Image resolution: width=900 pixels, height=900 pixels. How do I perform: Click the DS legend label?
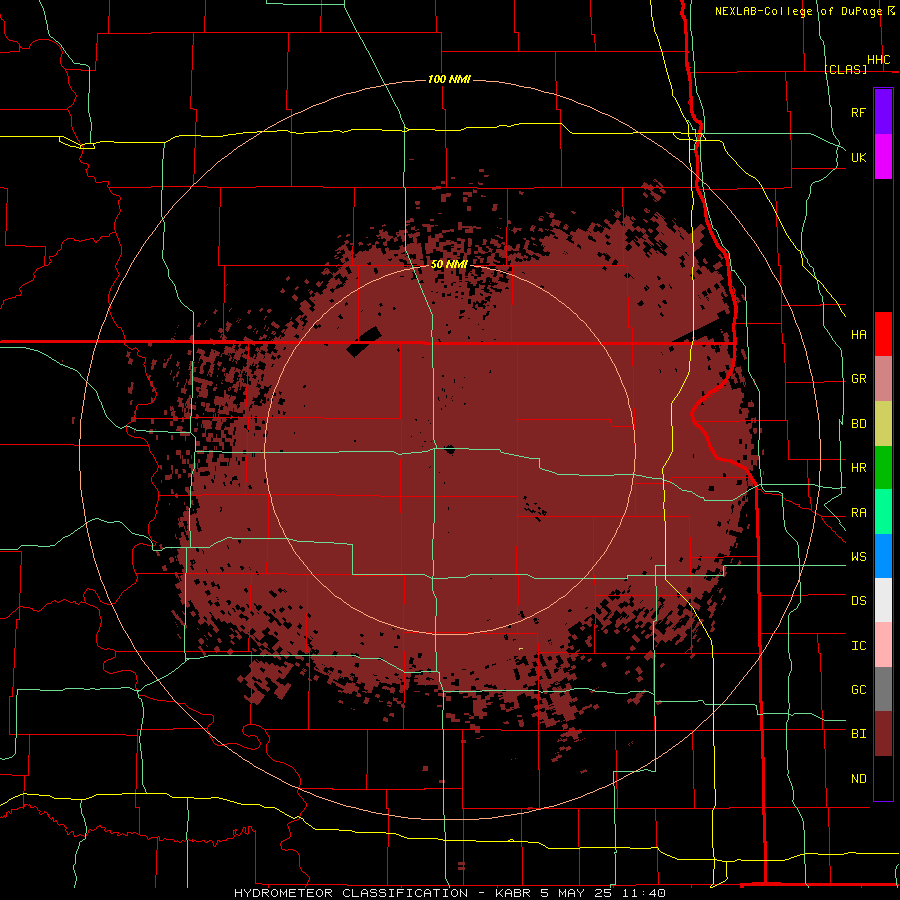858,601
